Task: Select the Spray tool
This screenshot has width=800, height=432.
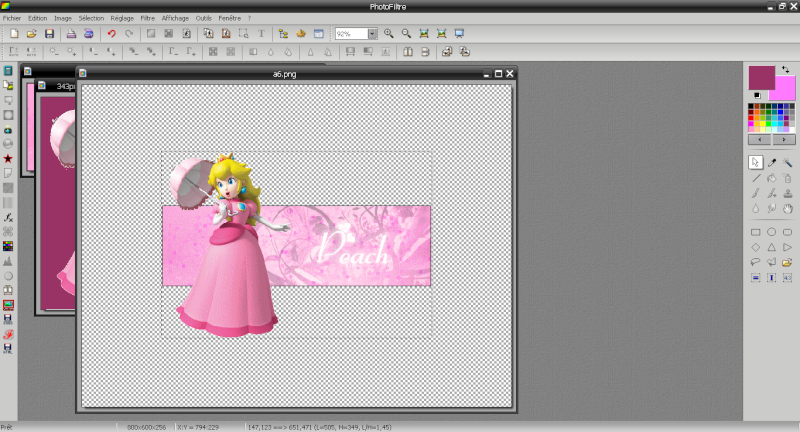Action: [788, 178]
